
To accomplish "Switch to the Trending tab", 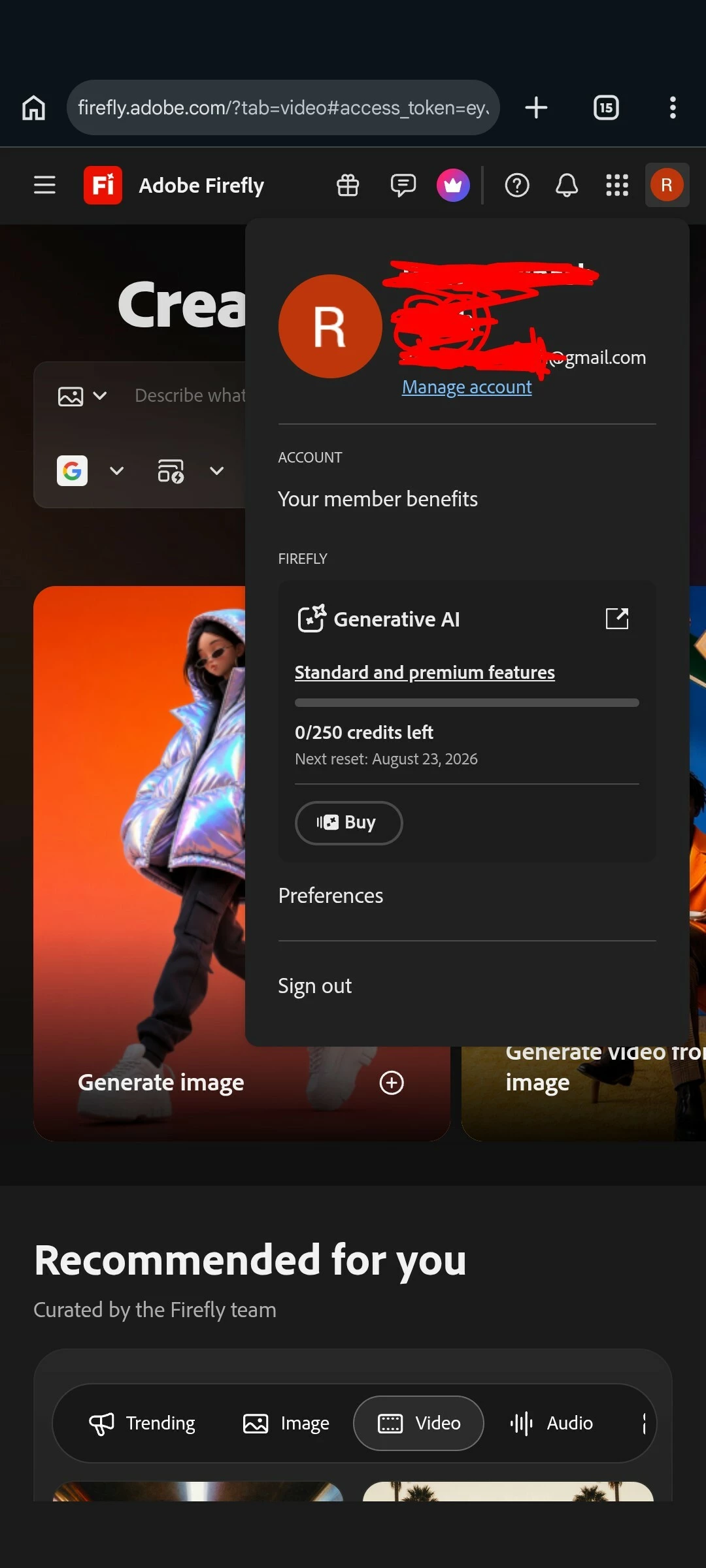I will point(143,1423).
